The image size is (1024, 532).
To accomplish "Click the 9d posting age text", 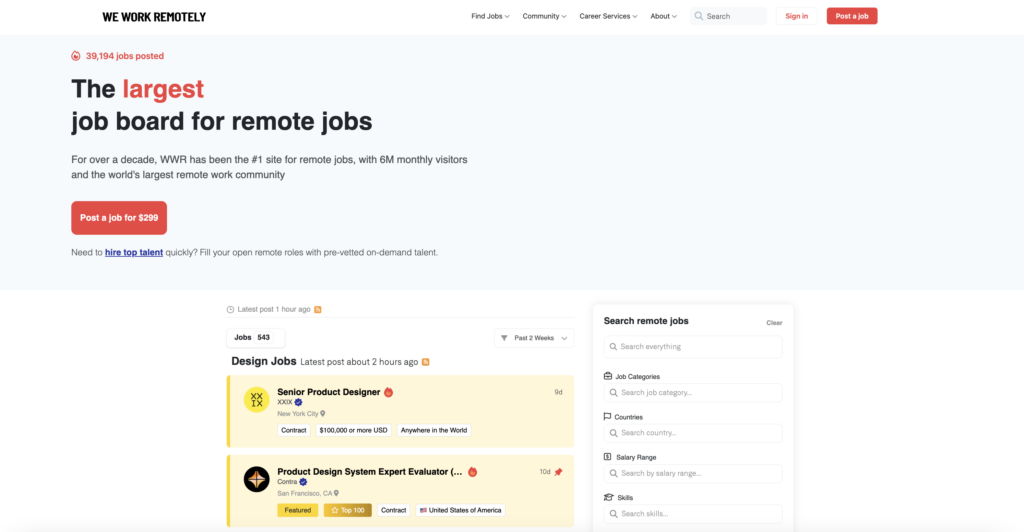I will coord(558,392).
